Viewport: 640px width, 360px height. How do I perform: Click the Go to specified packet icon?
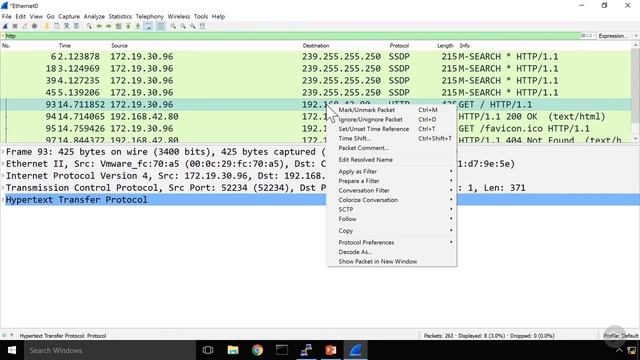(118, 26)
